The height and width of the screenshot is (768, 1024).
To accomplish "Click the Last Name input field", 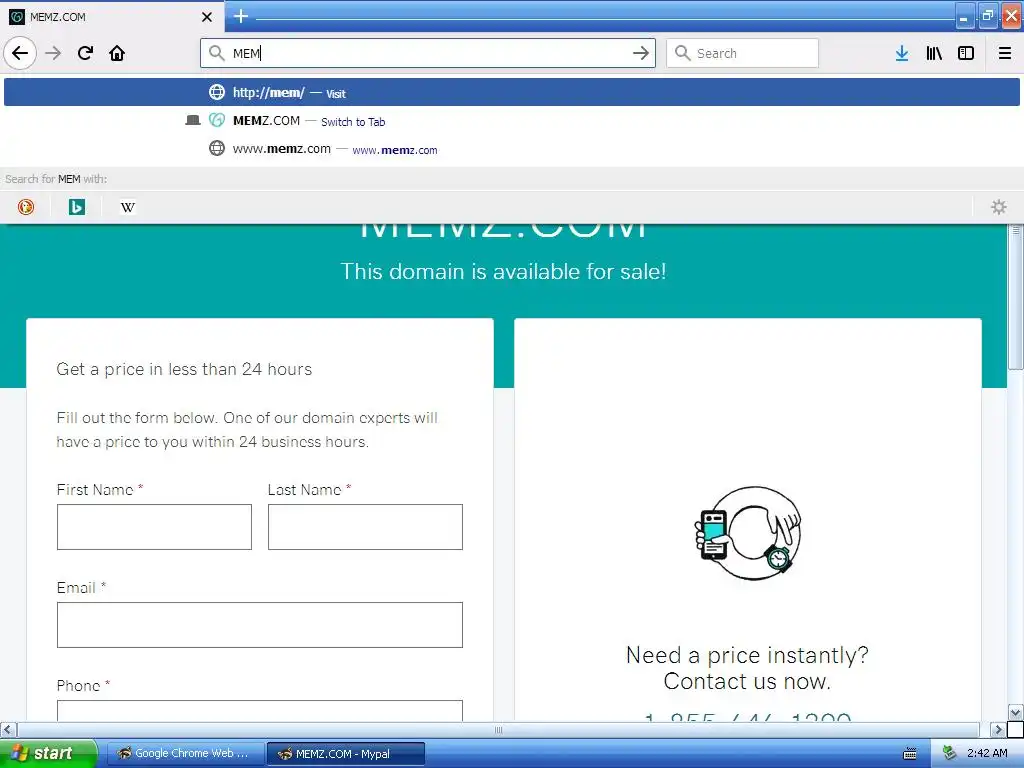I will tap(365, 526).
